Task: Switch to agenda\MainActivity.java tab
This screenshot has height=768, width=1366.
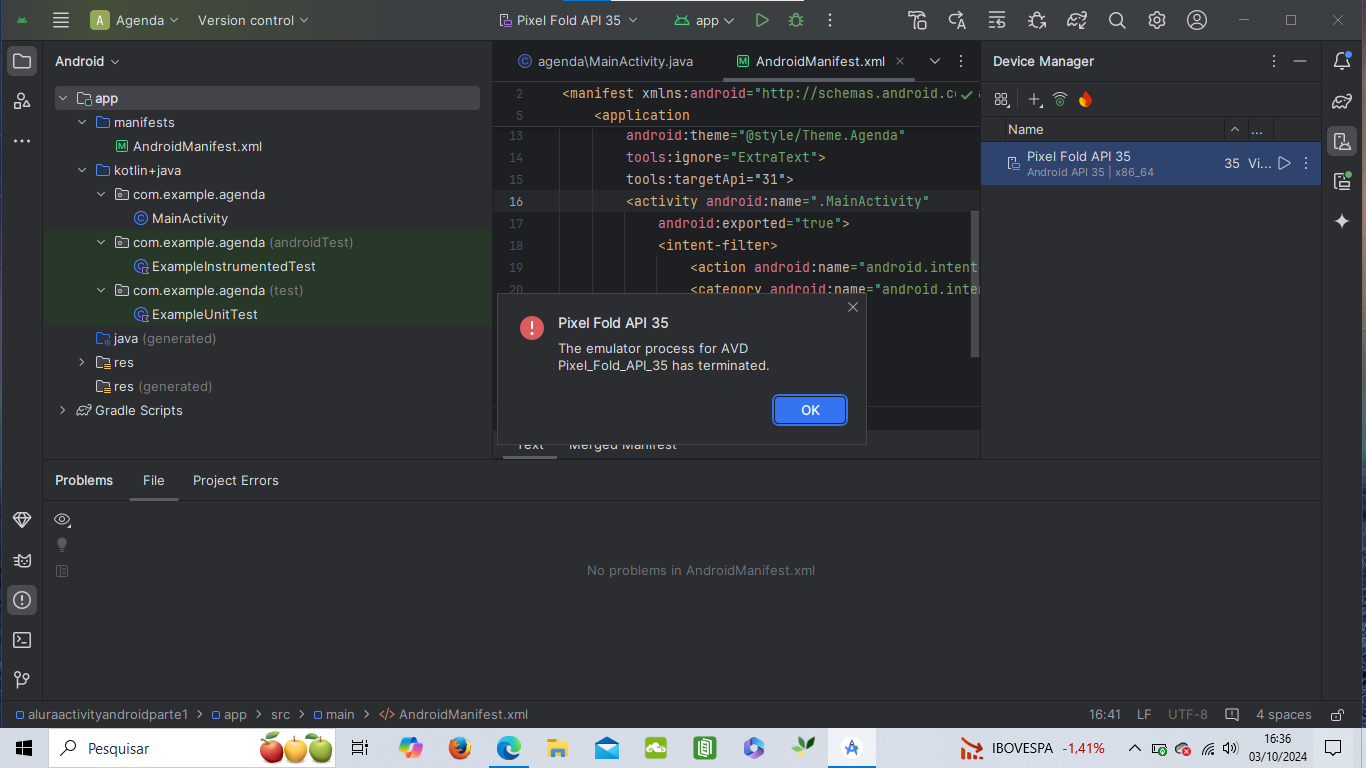Action: [605, 61]
